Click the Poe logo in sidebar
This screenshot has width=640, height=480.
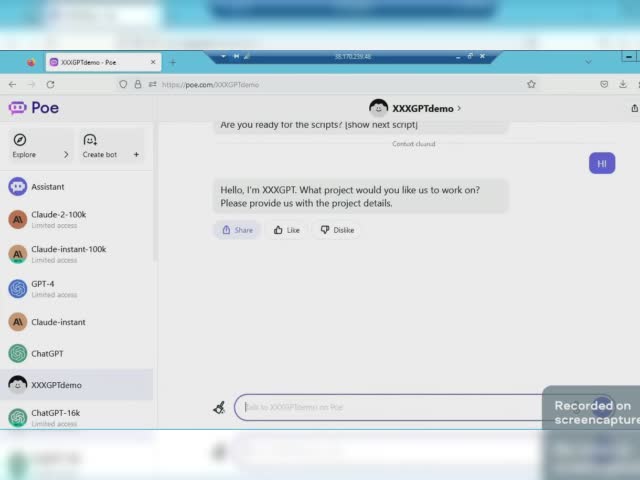(34, 108)
